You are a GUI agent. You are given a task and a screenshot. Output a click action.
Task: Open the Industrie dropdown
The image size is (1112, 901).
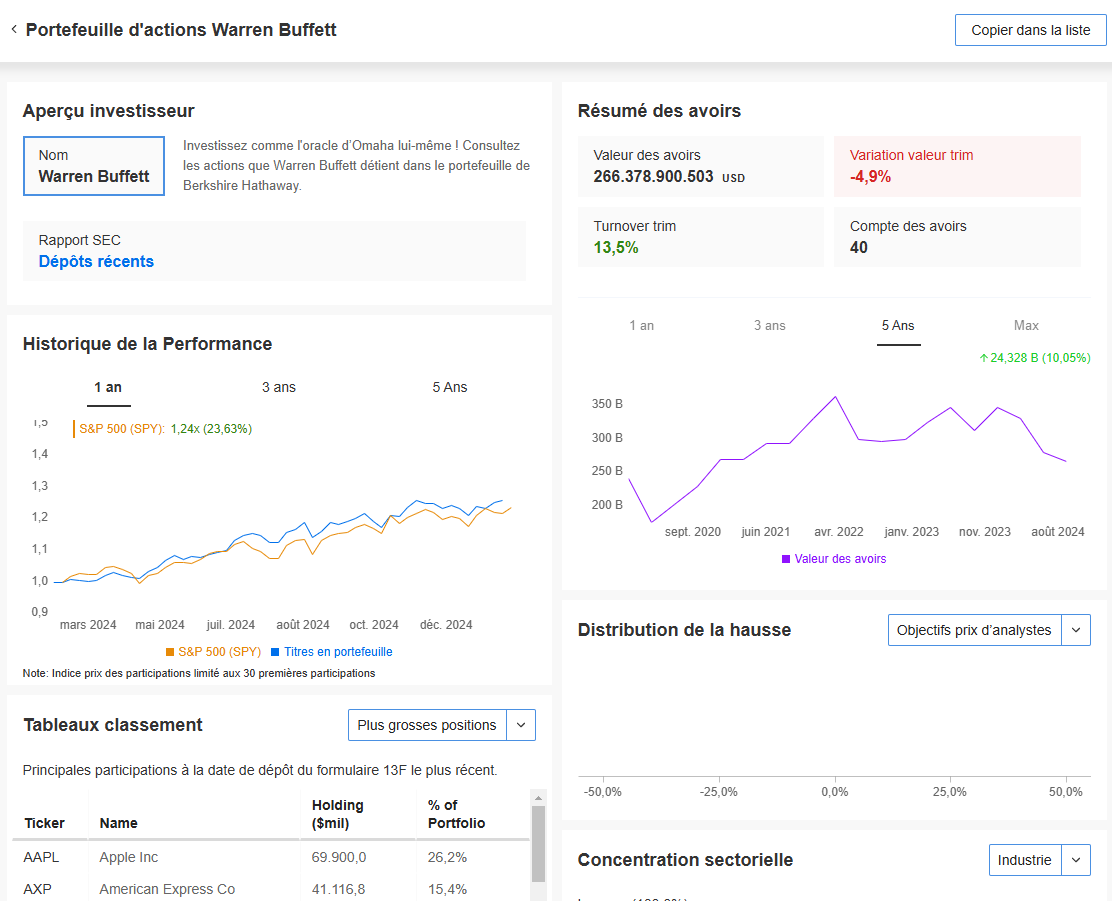pyautogui.click(x=1025, y=860)
